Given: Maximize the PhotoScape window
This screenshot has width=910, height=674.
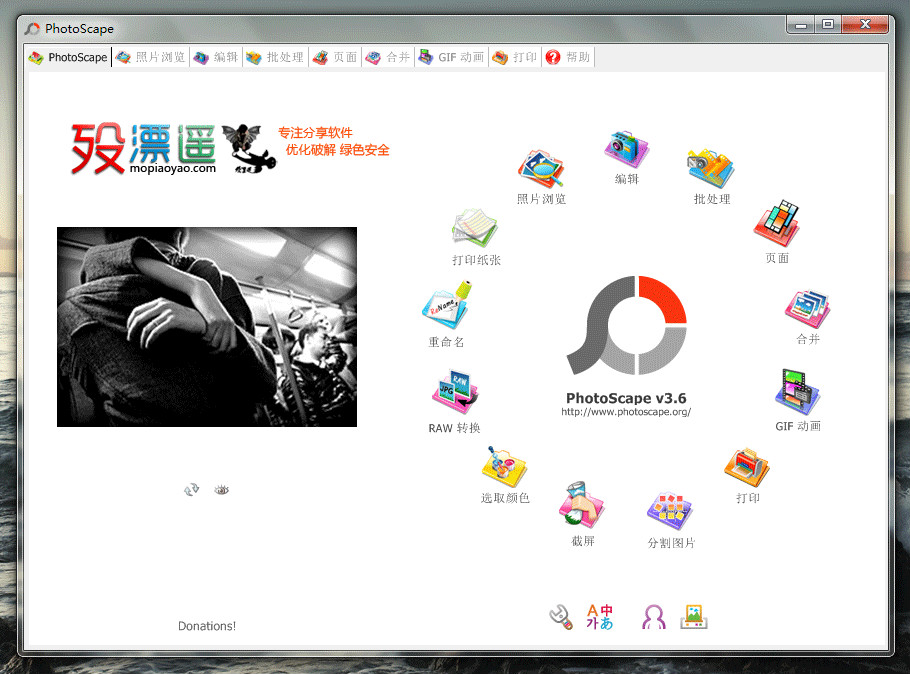Looking at the screenshot, I should 828,24.
